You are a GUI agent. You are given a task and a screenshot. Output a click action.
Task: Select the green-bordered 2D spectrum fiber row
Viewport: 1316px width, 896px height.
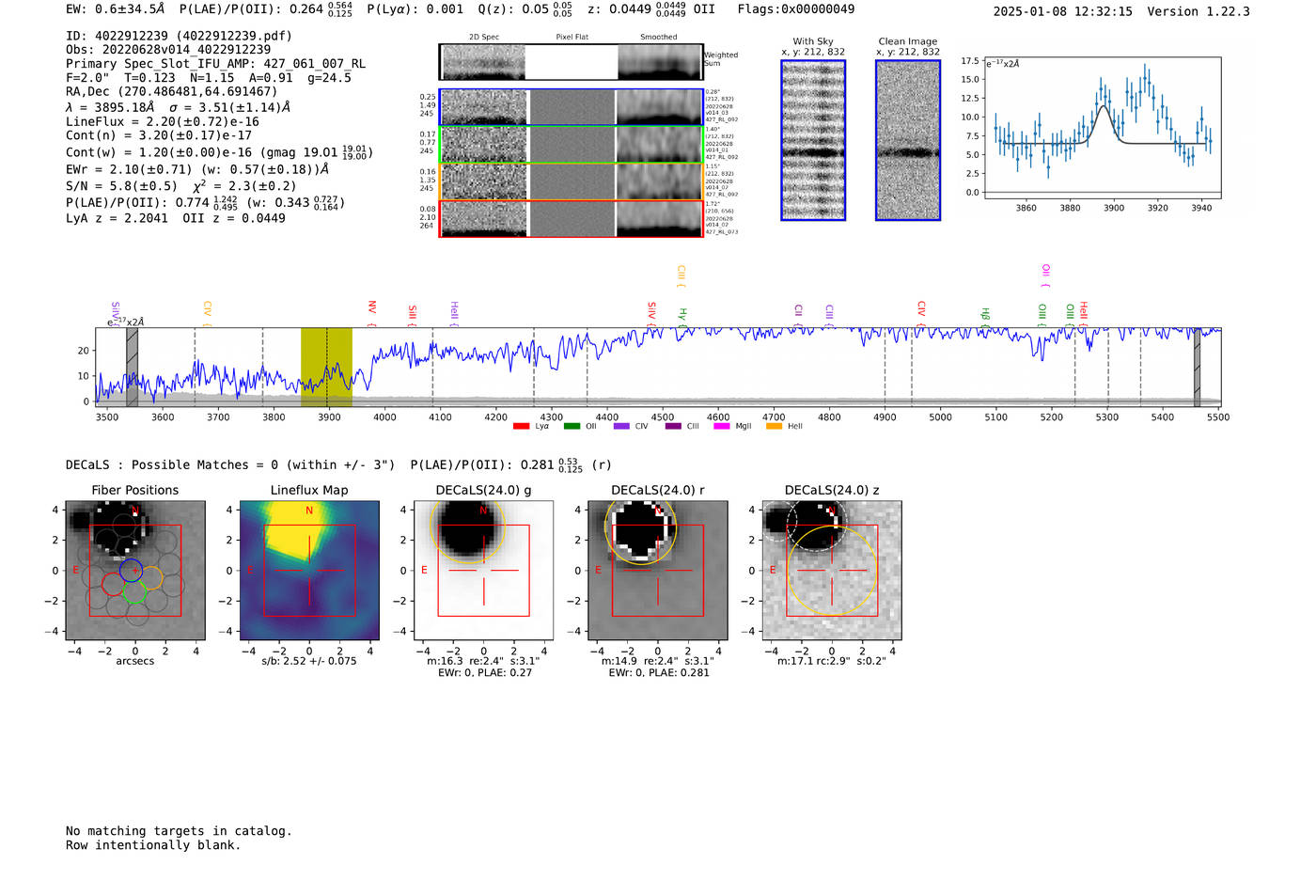(x=572, y=145)
